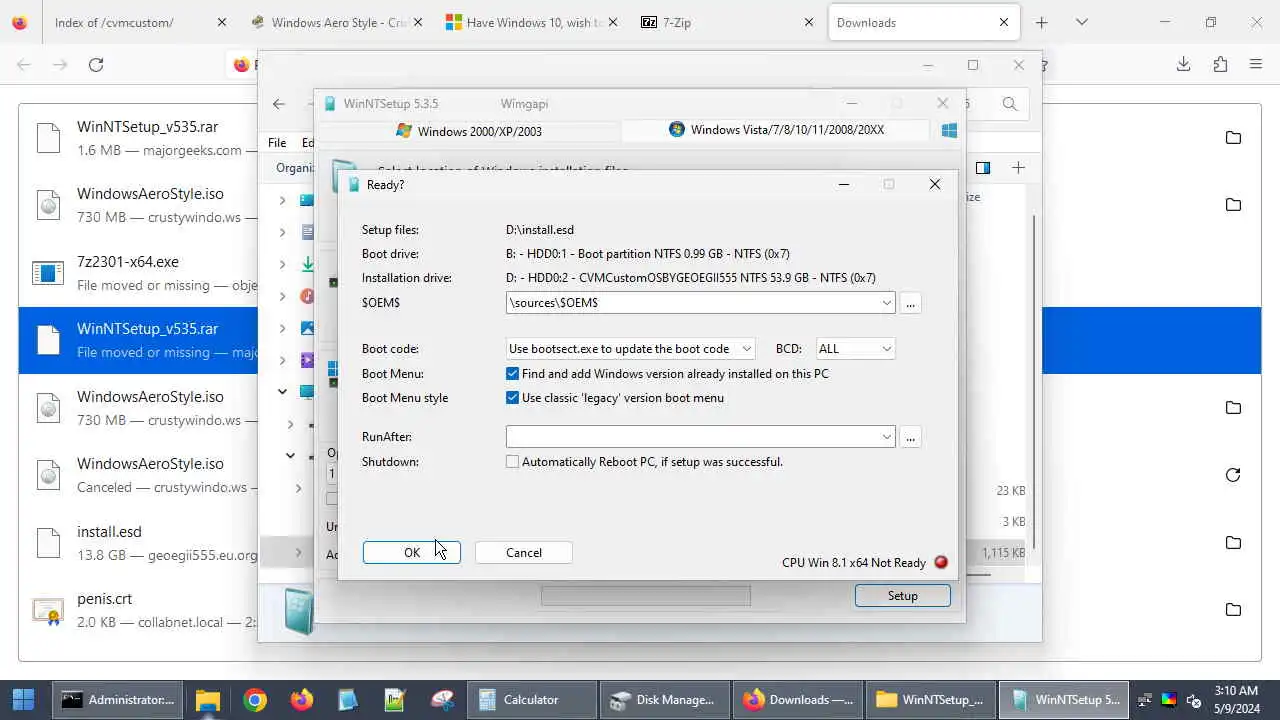The height and width of the screenshot is (720, 1280).
Task: Click the WinNTSetup progress bar
Action: [646, 596]
